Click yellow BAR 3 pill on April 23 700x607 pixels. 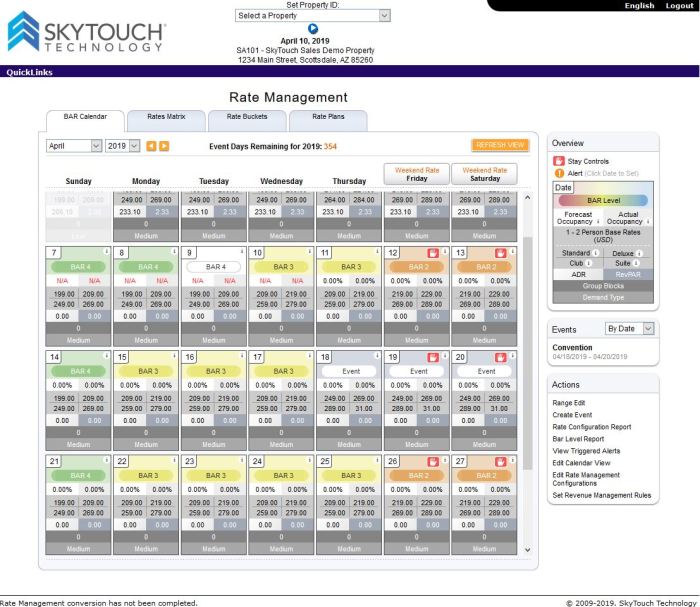coord(215,476)
